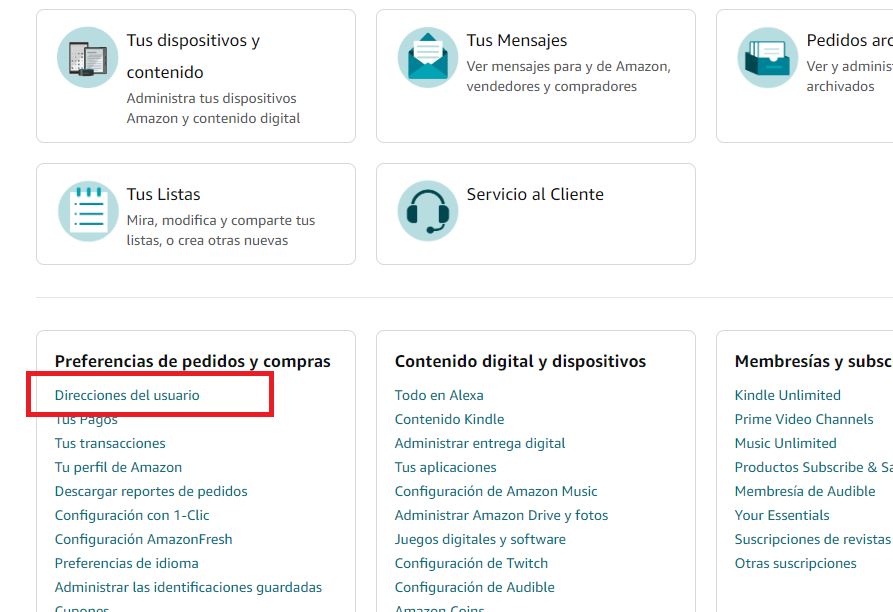Click 'Mira, modifica y comparte tus listas' description
893x612 pixels.
pyautogui.click(x=220, y=230)
